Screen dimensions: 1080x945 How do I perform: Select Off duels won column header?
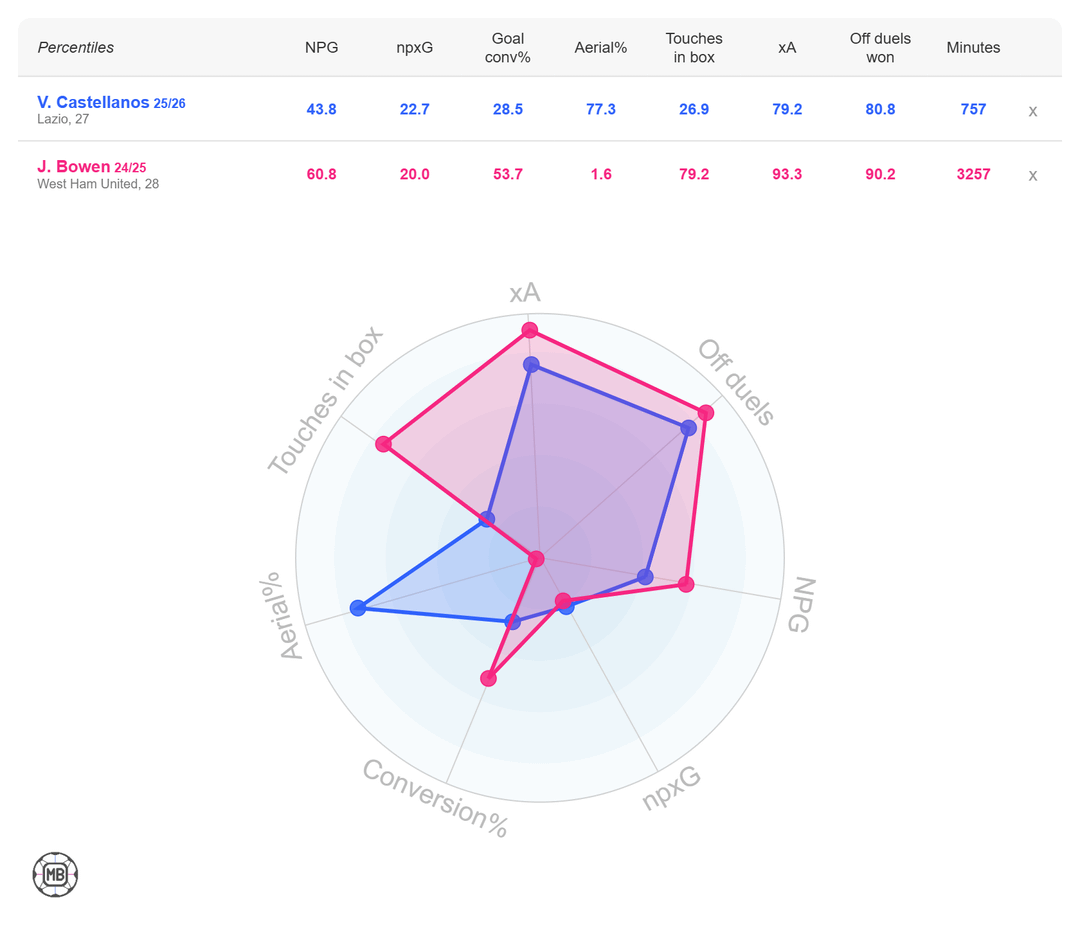click(x=880, y=48)
